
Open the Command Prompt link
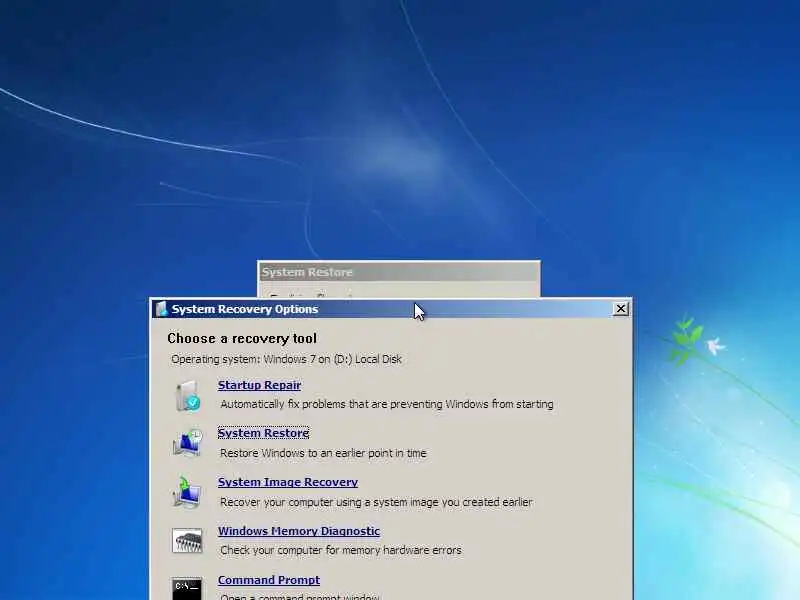269,580
